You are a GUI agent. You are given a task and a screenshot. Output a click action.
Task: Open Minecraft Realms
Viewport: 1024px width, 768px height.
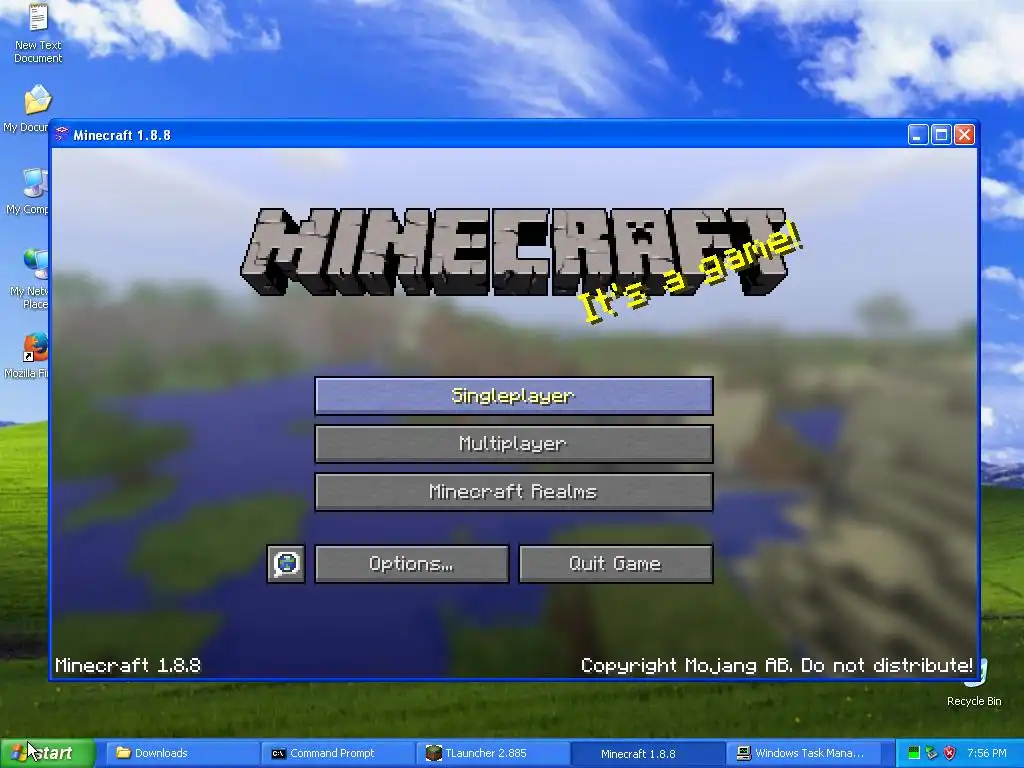click(x=513, y=492)
